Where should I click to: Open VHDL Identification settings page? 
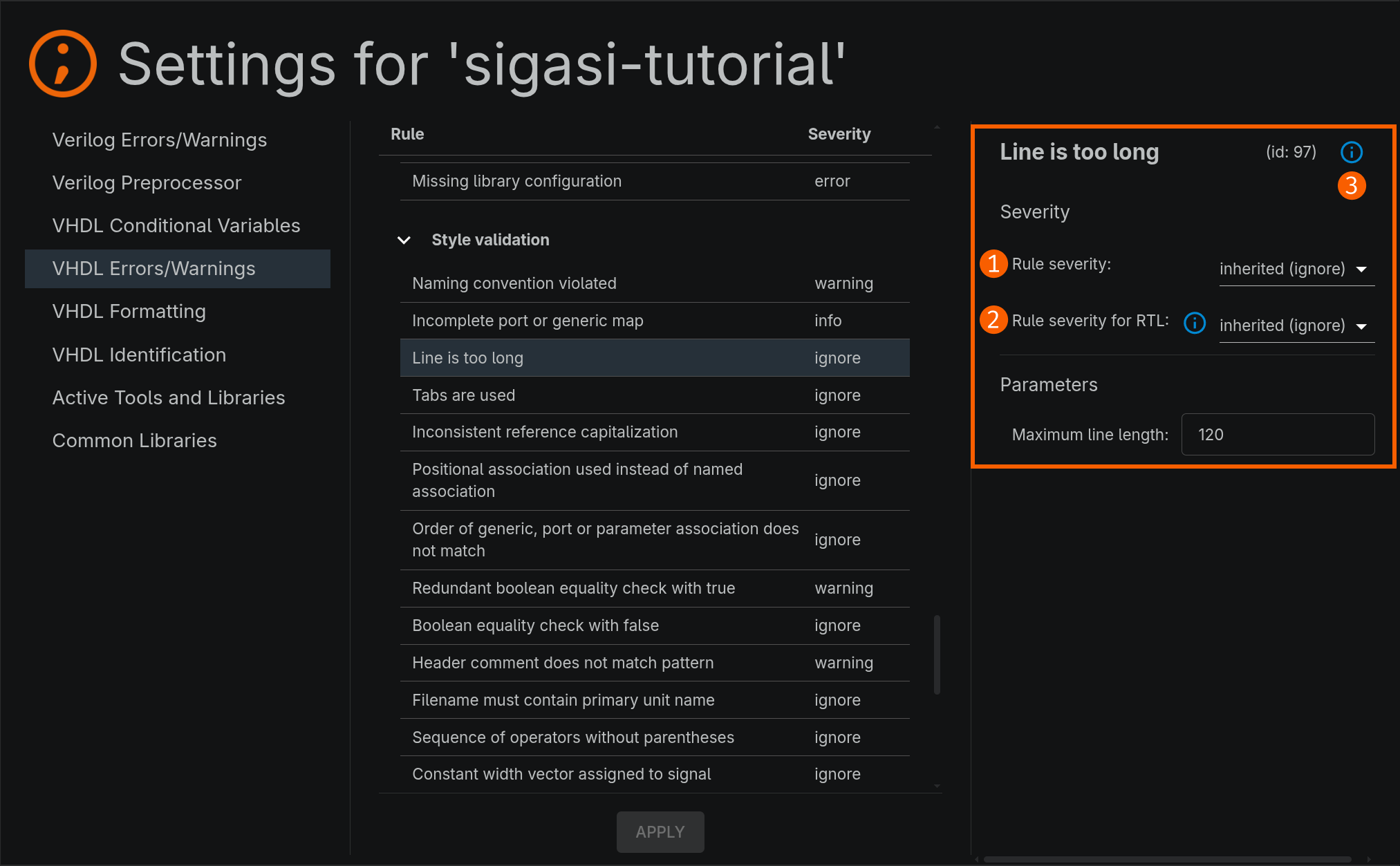coord(178,355)
